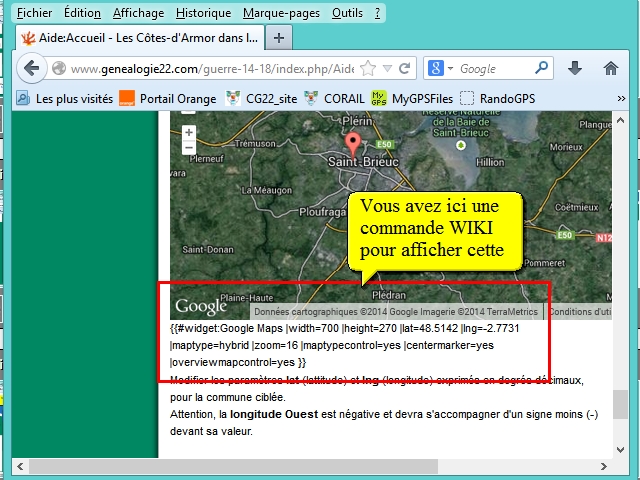Zoom in the map with plus button
This screenshot has height=480, width=640.
point(189,132)
